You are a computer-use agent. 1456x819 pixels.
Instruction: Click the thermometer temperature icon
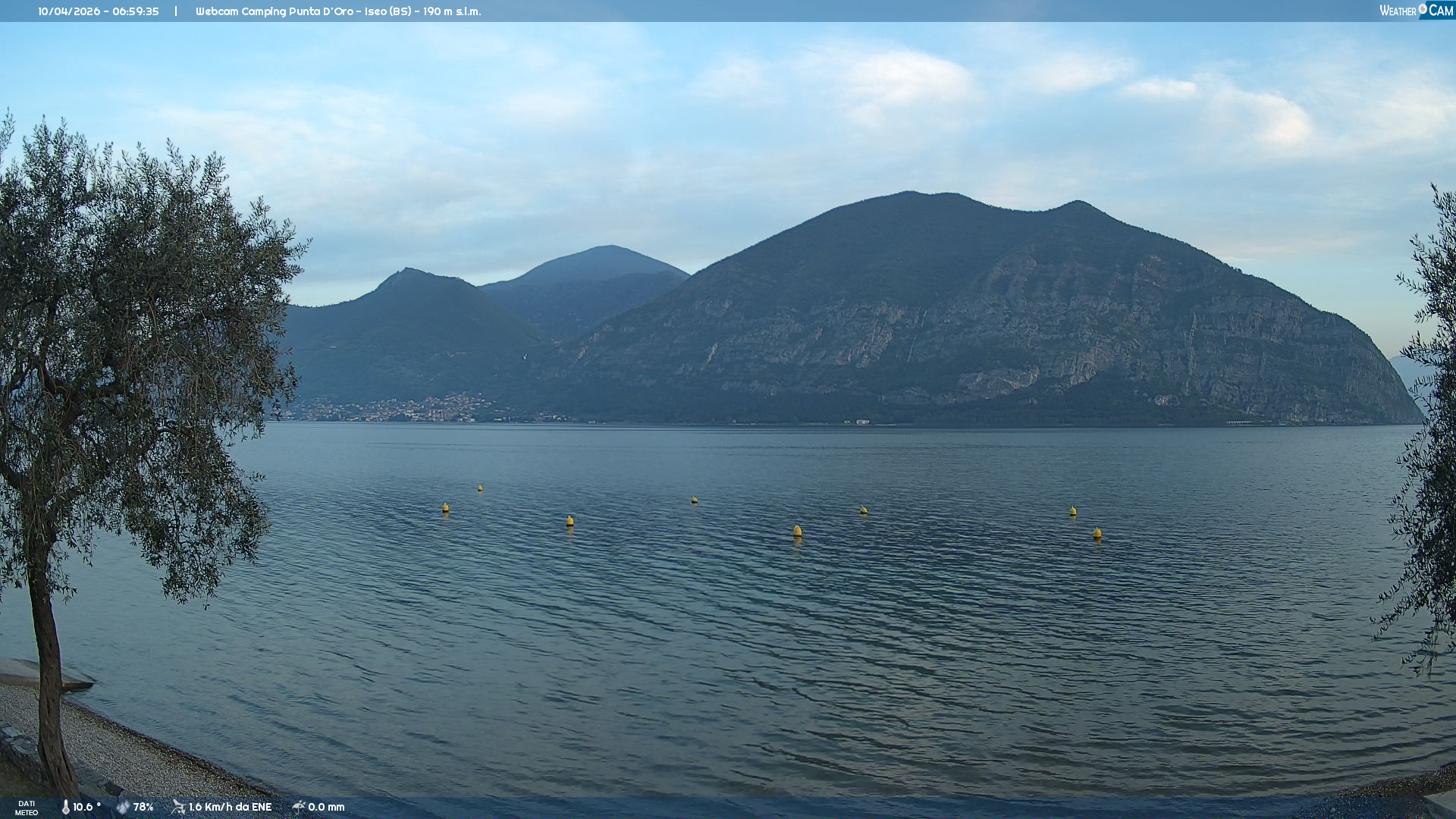[66, 807]
